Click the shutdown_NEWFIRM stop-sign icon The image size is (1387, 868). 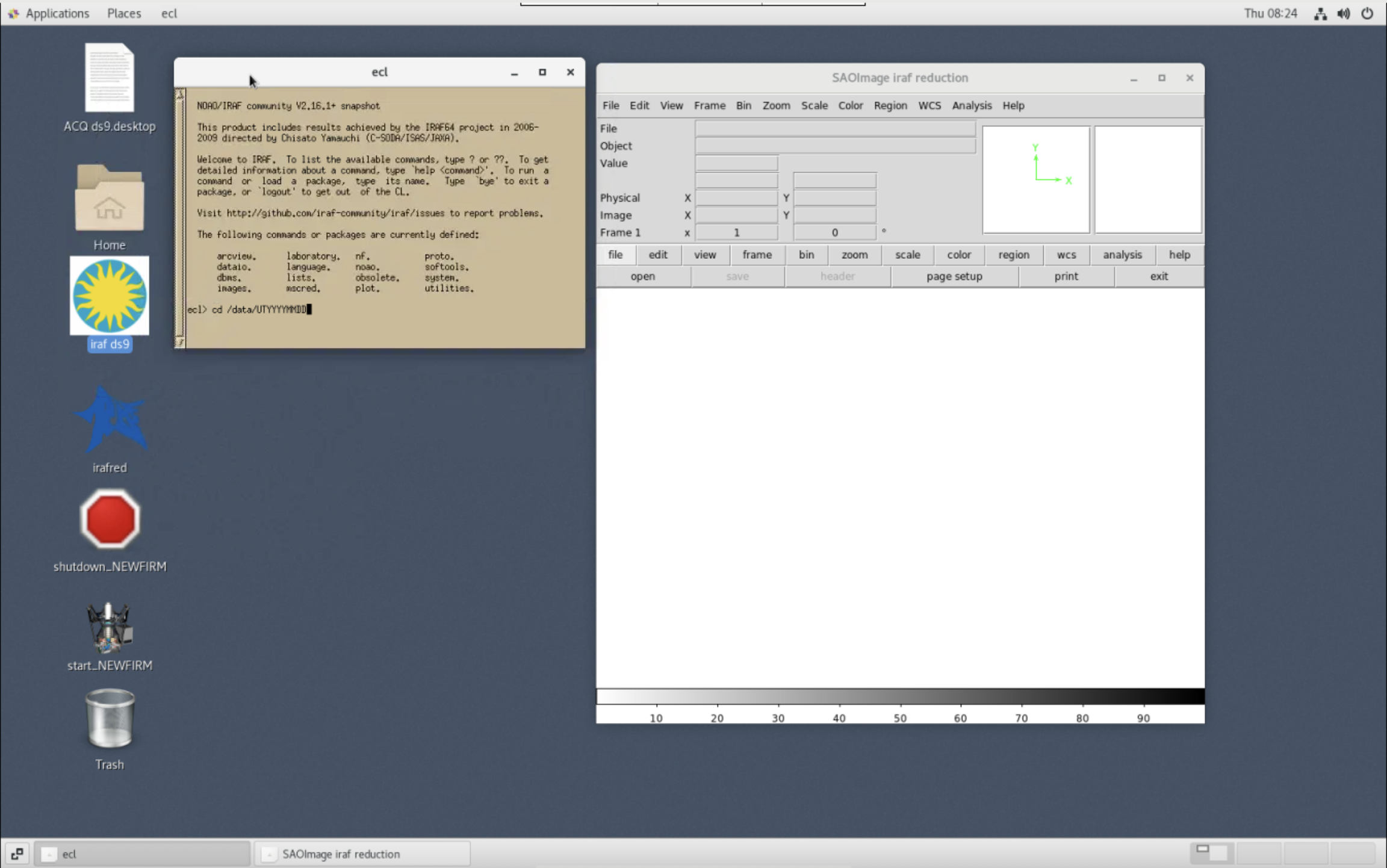point(110,519)
